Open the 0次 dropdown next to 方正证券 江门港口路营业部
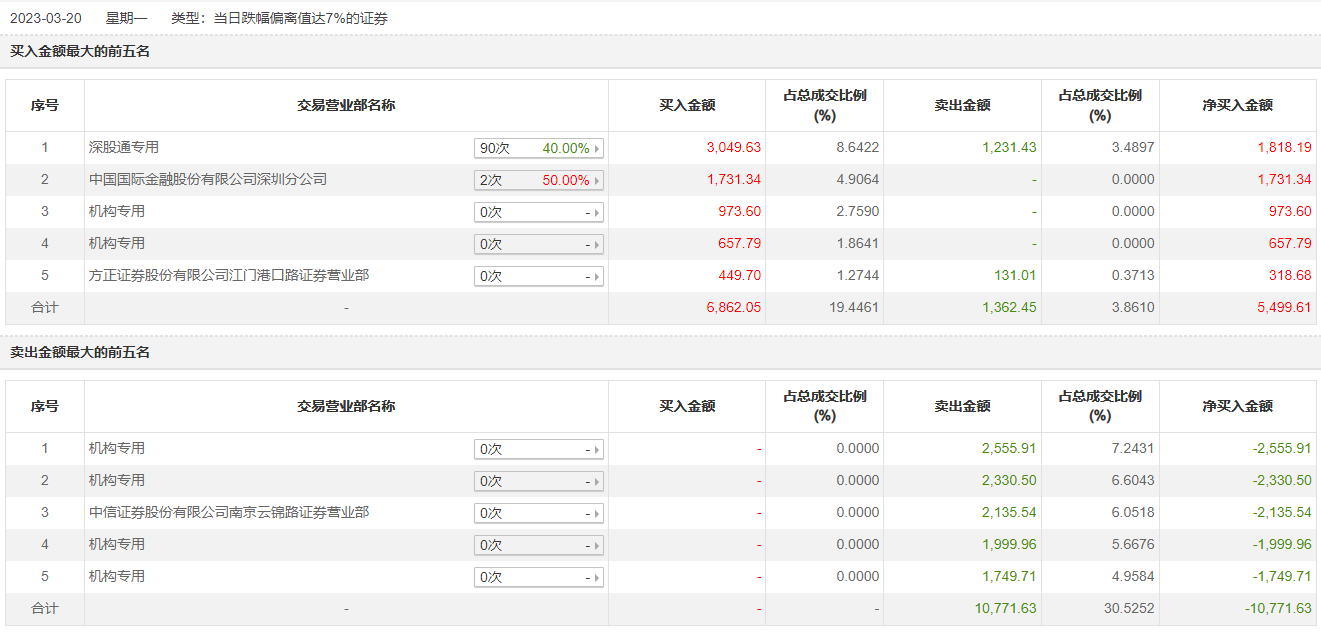This screenshot has width=1321, height=632. click(538, 277)
